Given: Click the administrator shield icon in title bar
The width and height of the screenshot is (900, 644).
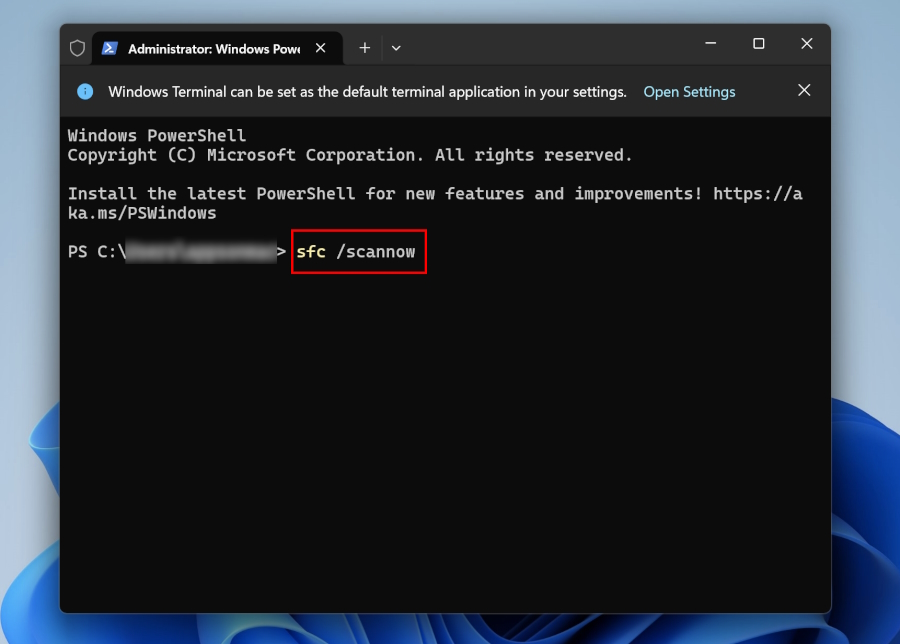Looking at the screenshot, I should pyautogui.click(x=77, y=48).
